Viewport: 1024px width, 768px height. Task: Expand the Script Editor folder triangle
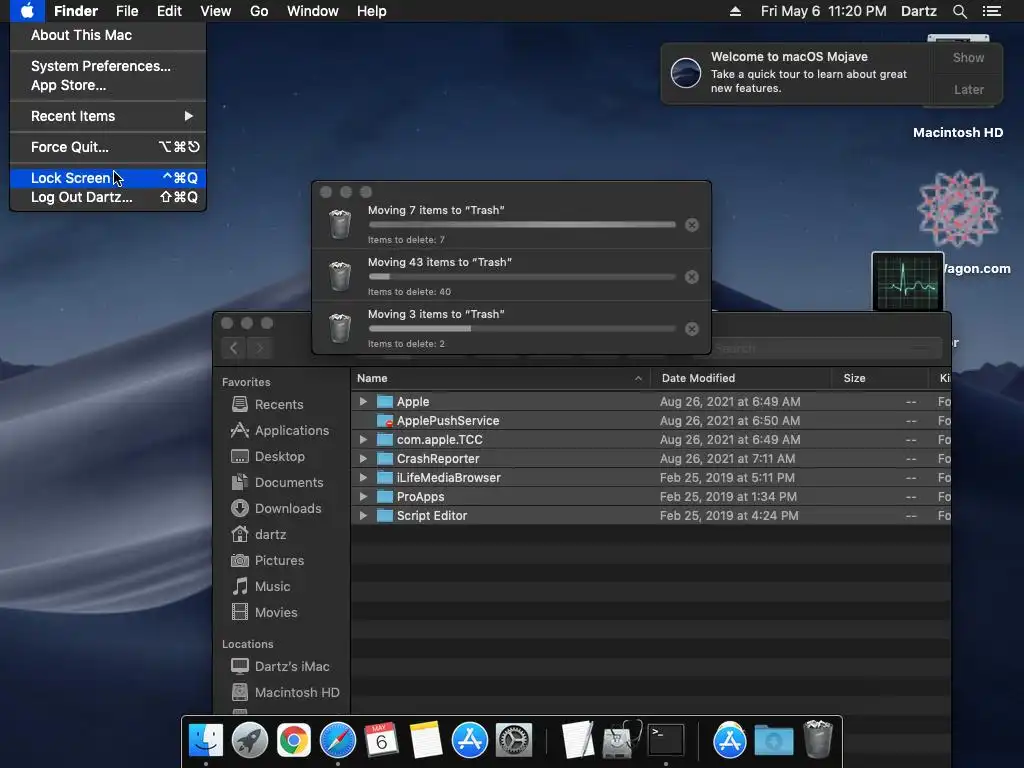[x=363, y=515]
